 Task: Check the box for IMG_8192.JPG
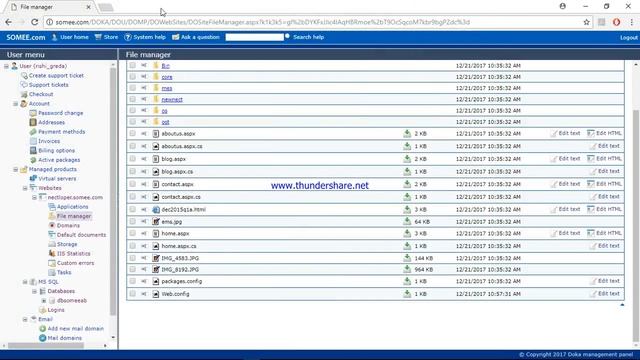[132, 269]
